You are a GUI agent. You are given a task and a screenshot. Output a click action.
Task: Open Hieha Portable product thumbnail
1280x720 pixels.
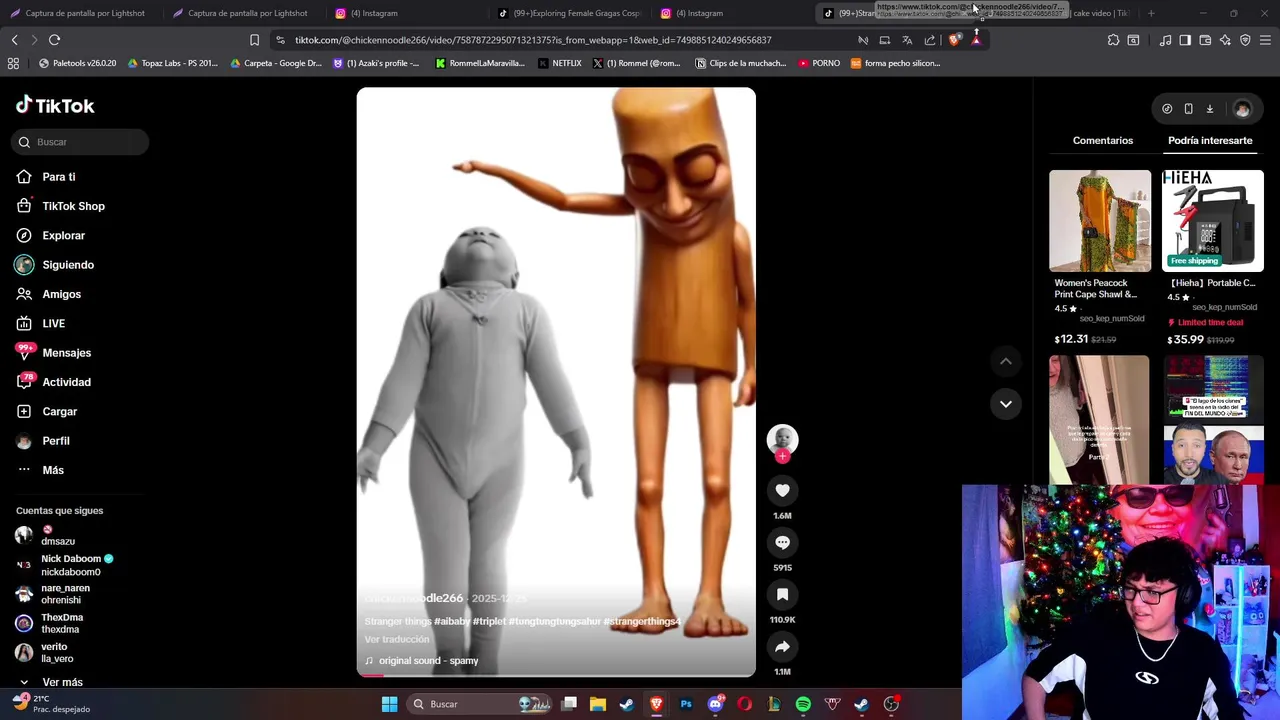[x=1213, y=221]
